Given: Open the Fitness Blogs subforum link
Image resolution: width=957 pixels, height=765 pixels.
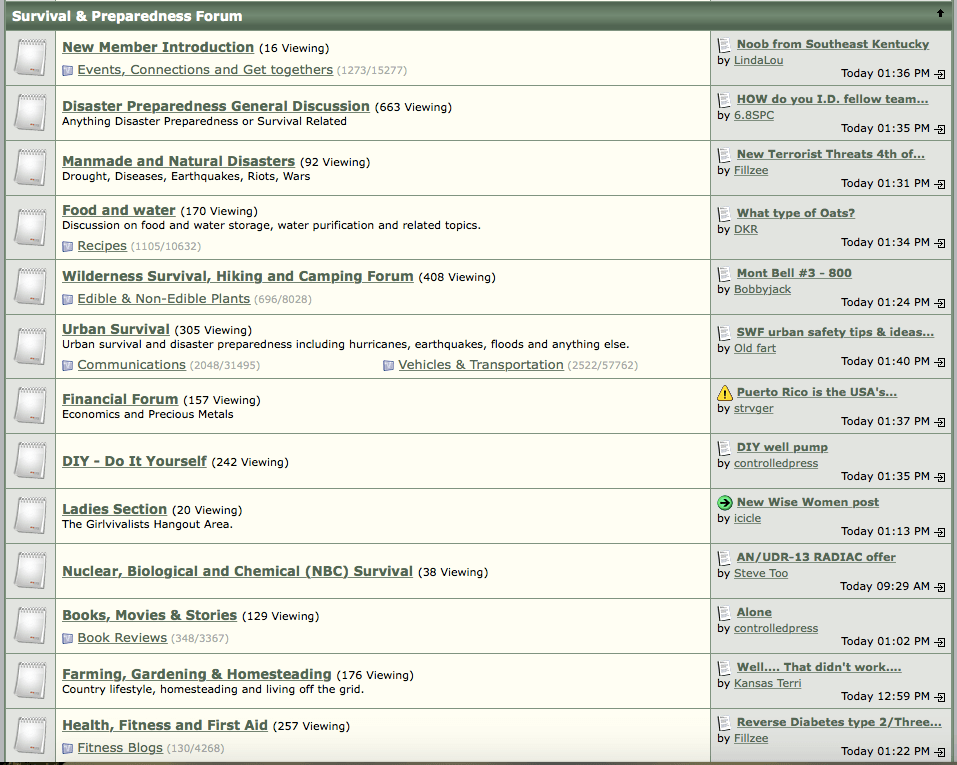Looking at the screenshot, I should pos(120,747).
